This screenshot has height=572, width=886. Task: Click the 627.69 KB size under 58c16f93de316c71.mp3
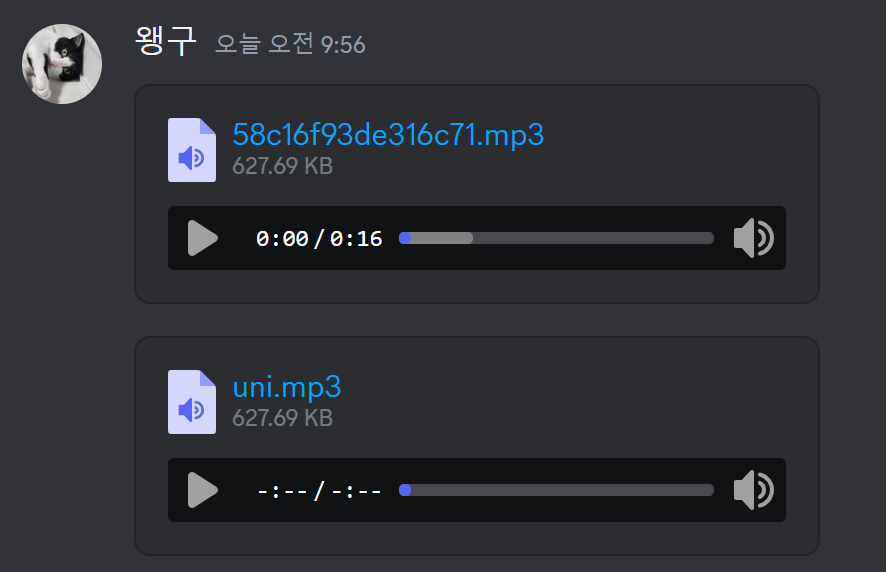(283, 166)
